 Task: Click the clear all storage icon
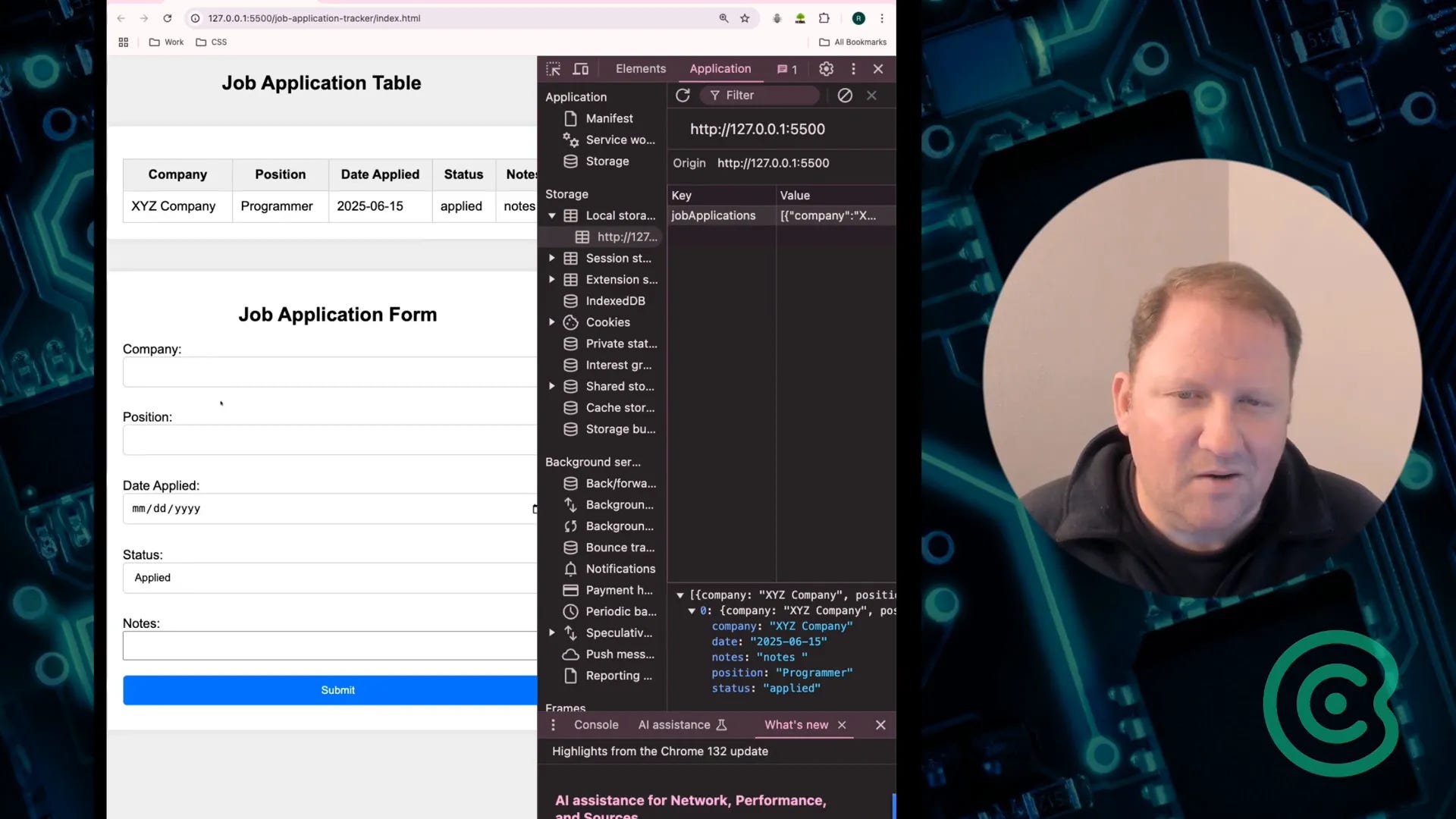click(x=845, y=96)
